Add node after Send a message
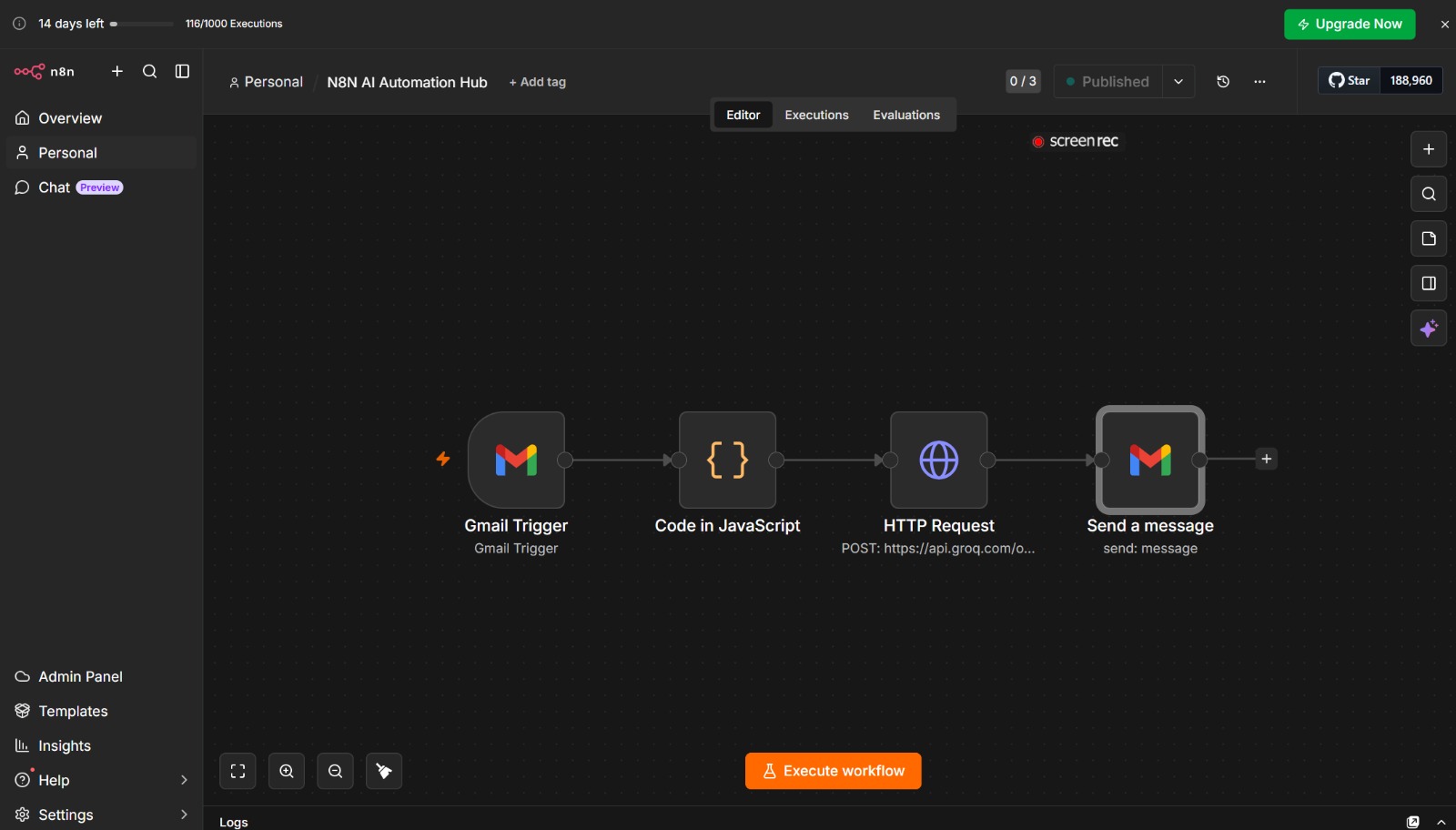The height and width of the screenshot is (830, 1456). pos(1266,459)
